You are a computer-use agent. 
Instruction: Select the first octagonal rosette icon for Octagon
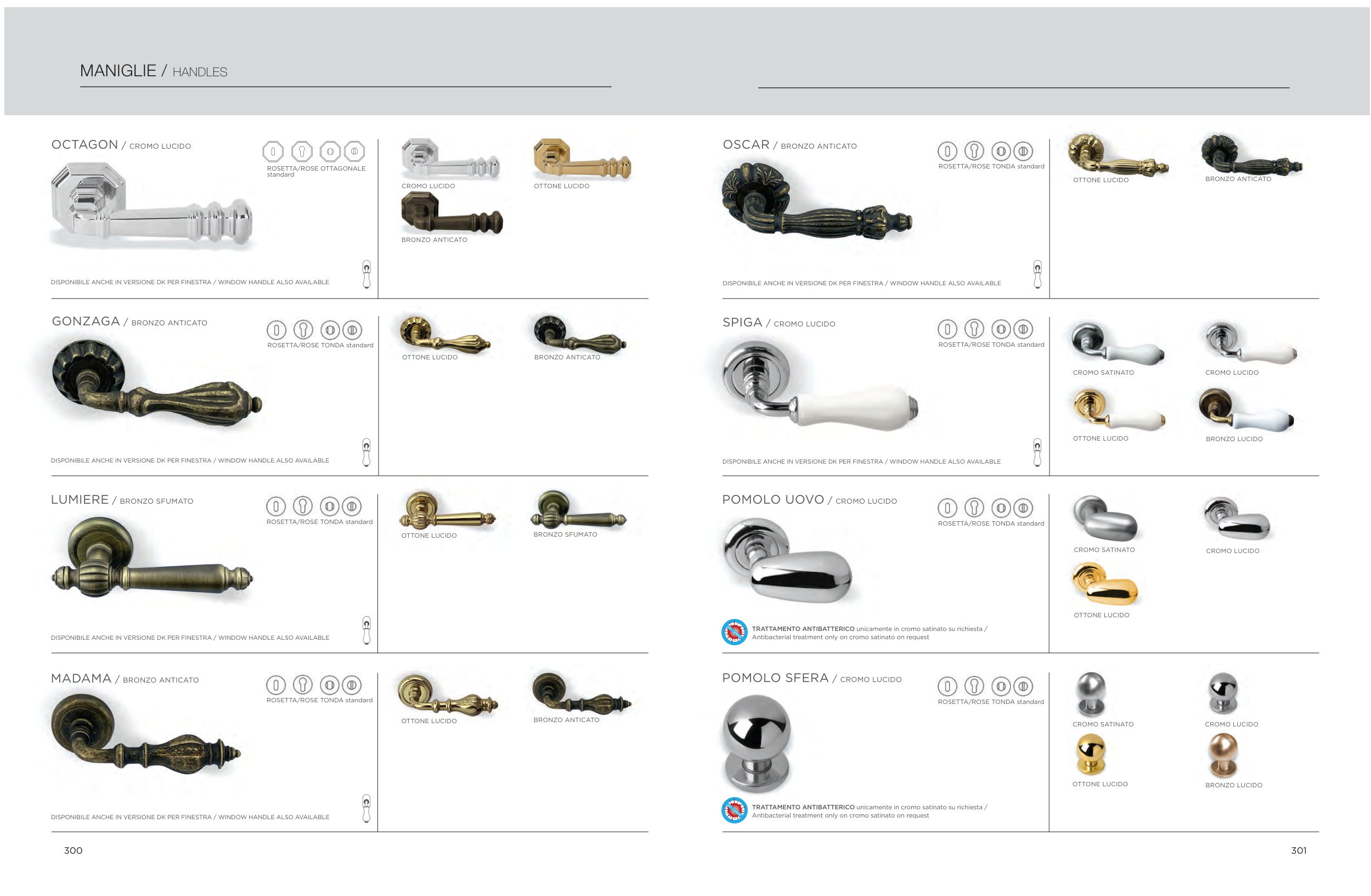[273, 151]
